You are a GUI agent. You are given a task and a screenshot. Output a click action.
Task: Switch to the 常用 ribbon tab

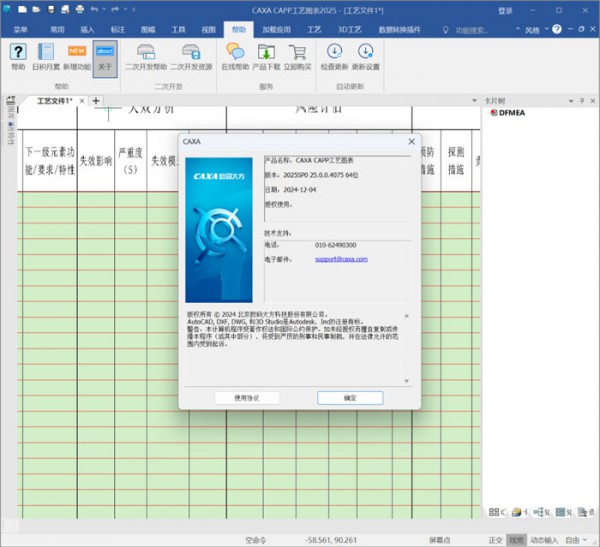coord(57,29)
